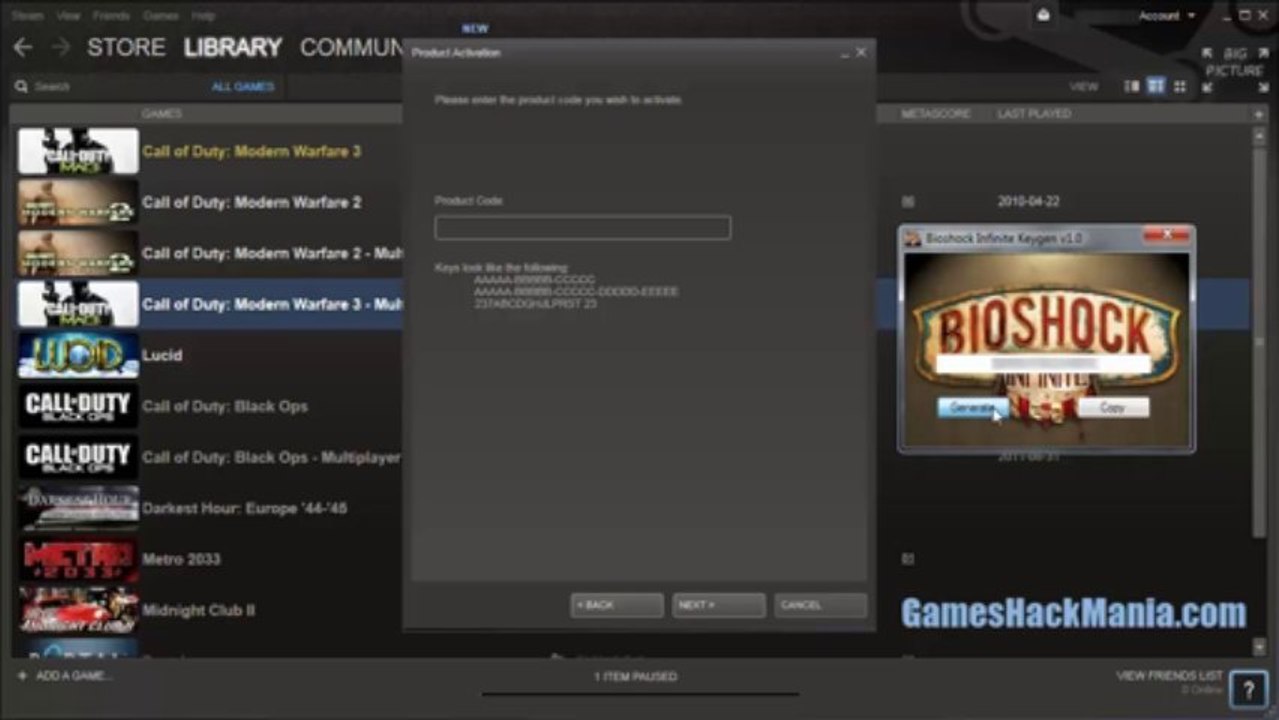The width and height of the screenshot is (1279, 720).
Task: Switch library to grid view icon
Action: (1180, 87)
